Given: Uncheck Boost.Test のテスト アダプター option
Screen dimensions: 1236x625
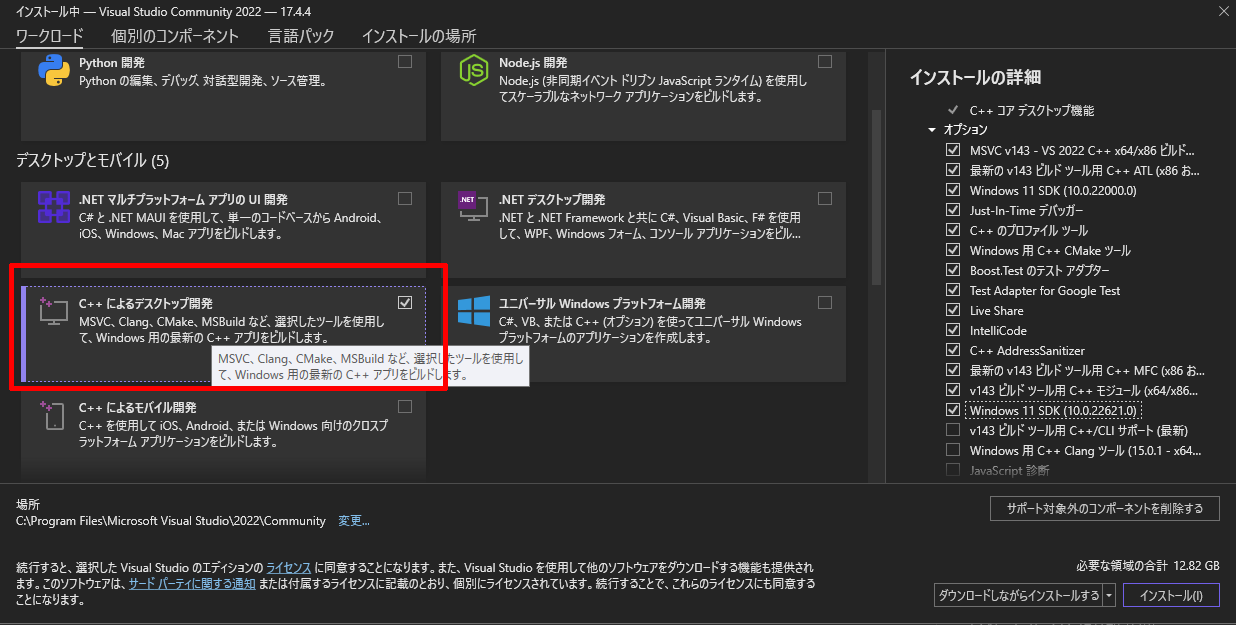Looking at the screenshot, I should pos(953,270).
